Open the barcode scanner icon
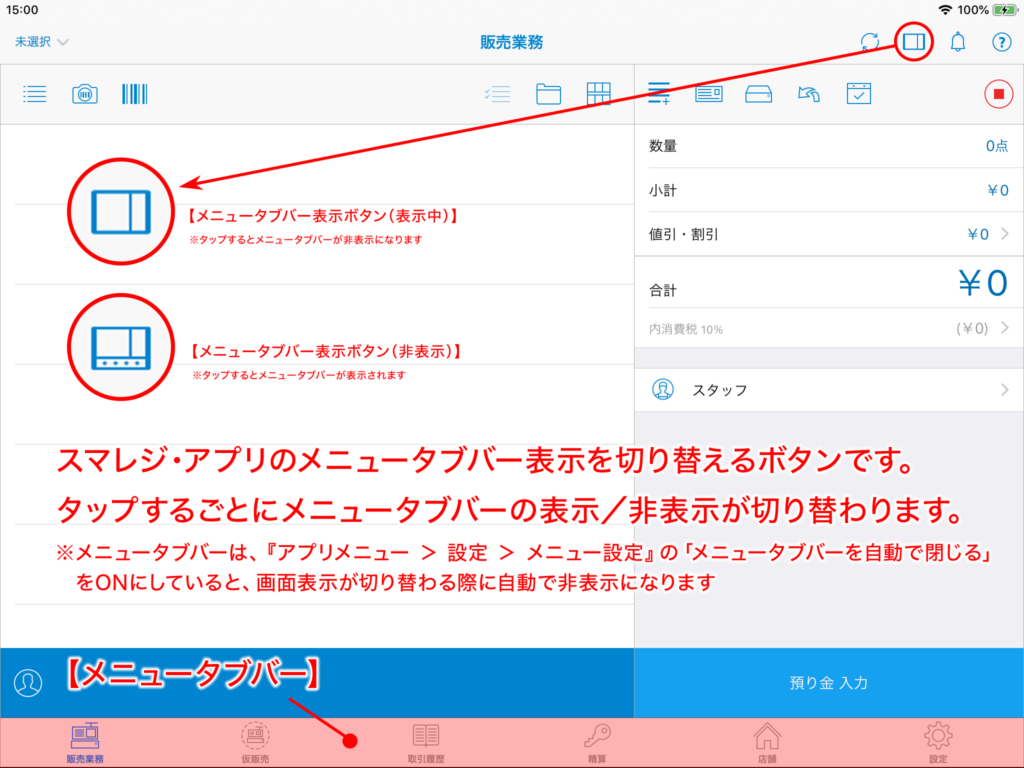This screenshot has width=1024, height=768. click(134, 94)
